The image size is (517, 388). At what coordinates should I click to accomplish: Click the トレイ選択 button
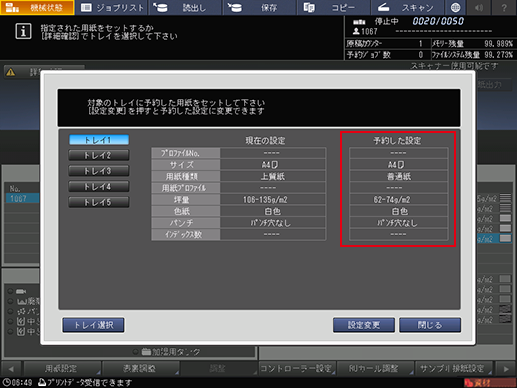pyautogui.click(x=94, y=325)
